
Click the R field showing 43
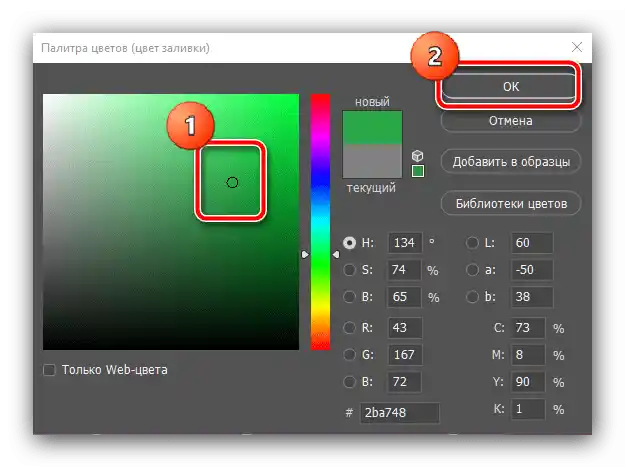tap(405, 328)
